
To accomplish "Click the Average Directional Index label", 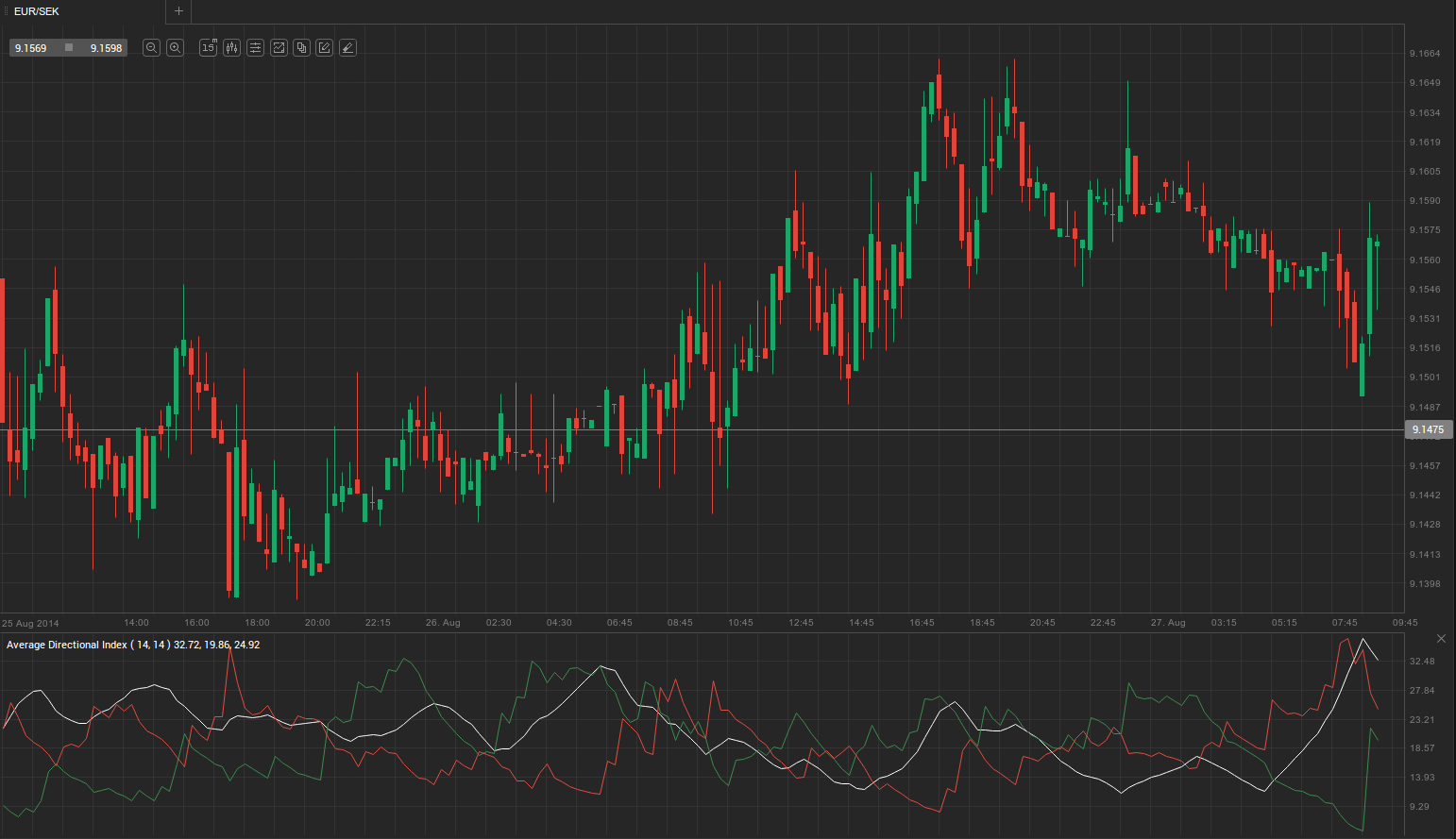I will [x=66, y=645].
